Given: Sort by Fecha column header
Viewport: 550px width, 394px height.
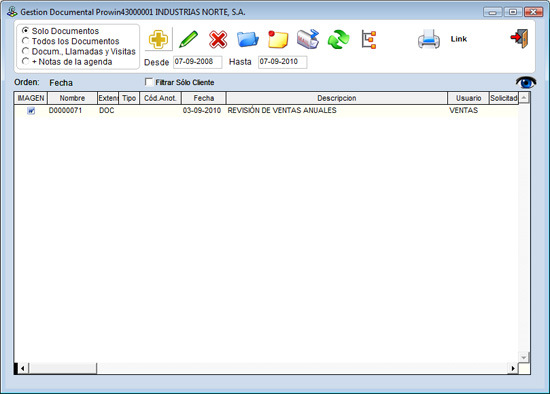Looking at the screenshot, I should tap(204, 98).
